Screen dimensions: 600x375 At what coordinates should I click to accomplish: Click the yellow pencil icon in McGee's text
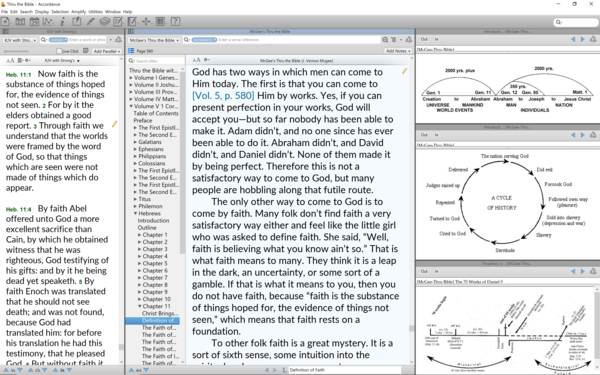click(x=404, y=71)
